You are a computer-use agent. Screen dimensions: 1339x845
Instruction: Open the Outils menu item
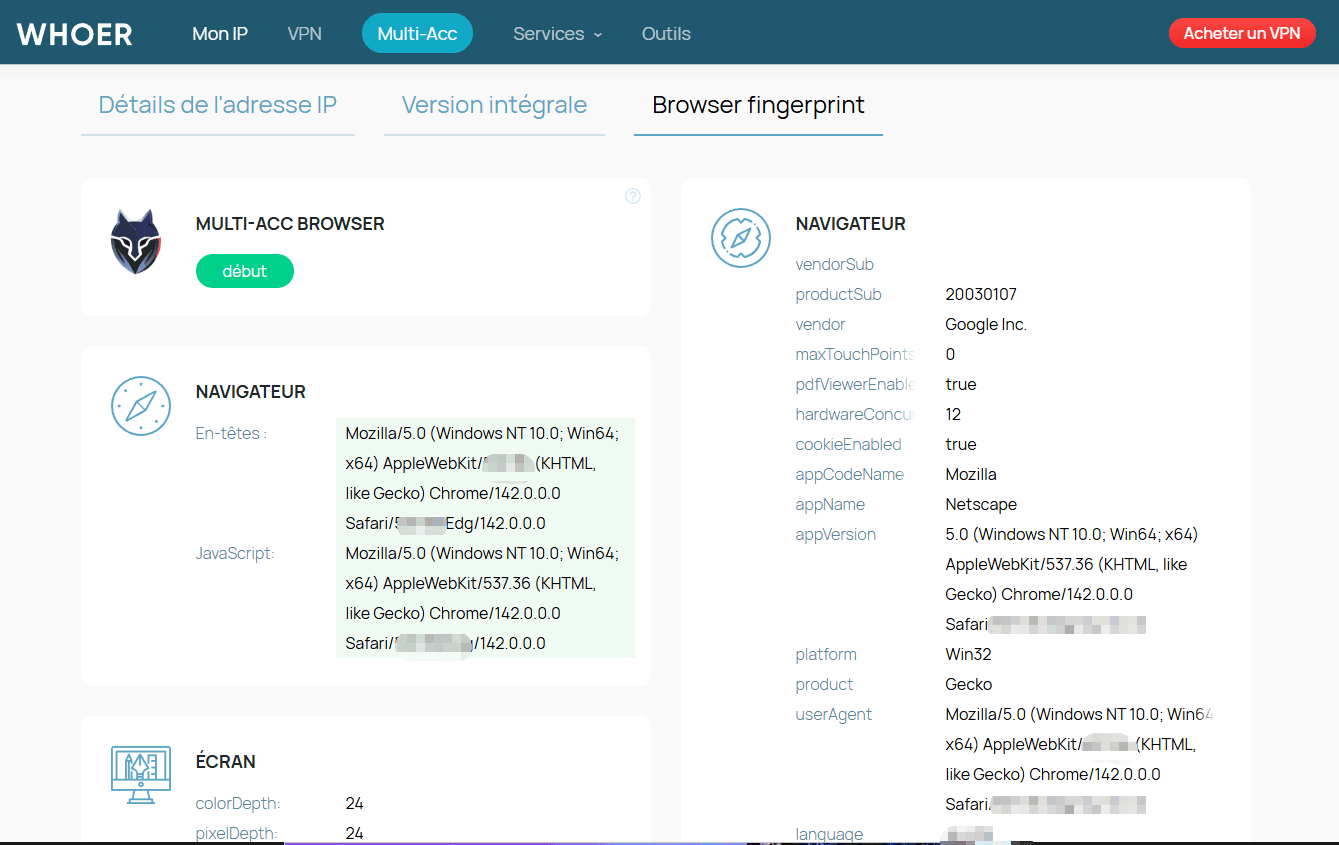[x=666, y=33]
